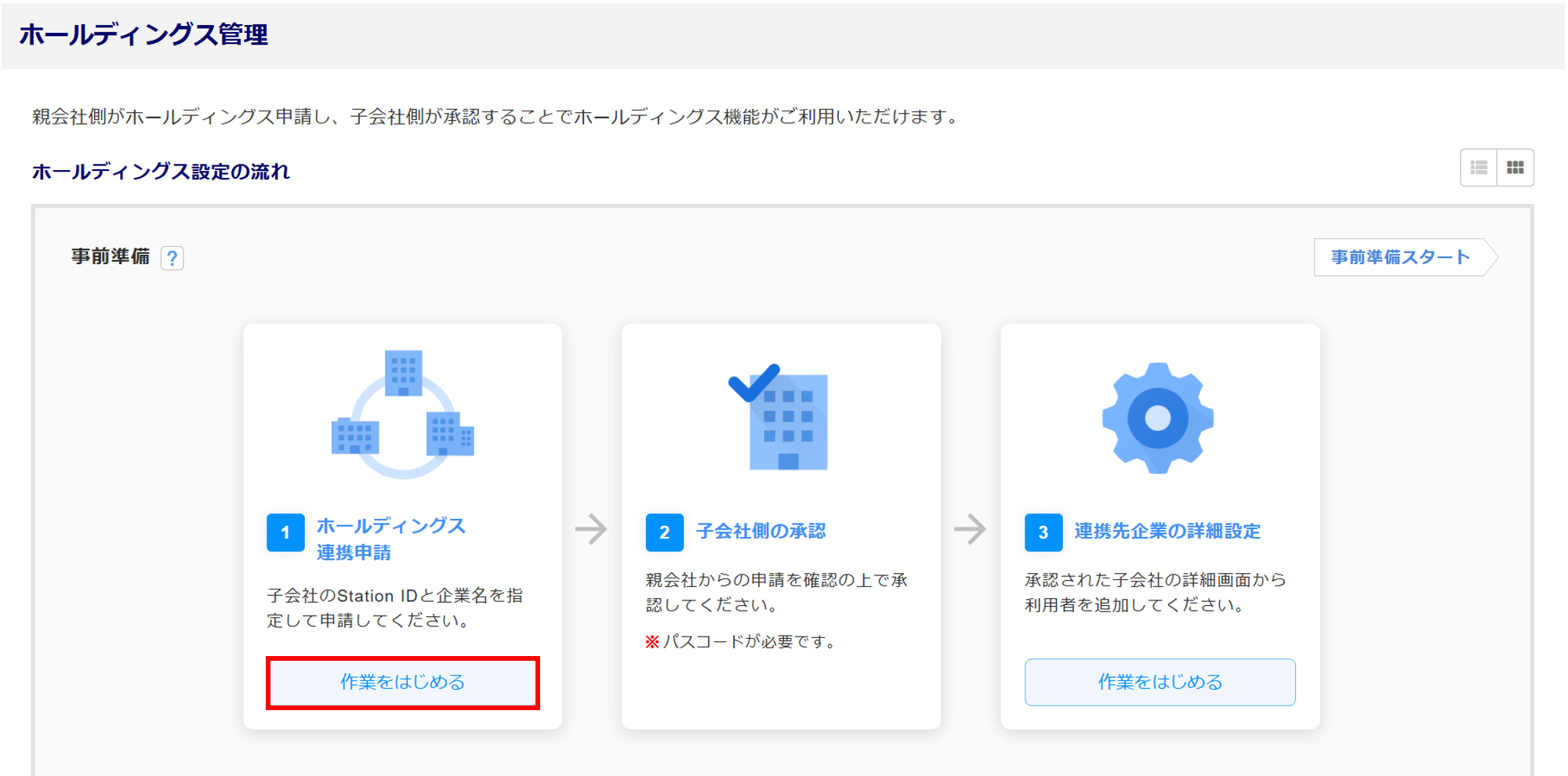
Task: Click the step 2 number badge
Action: tap(664, 533)
